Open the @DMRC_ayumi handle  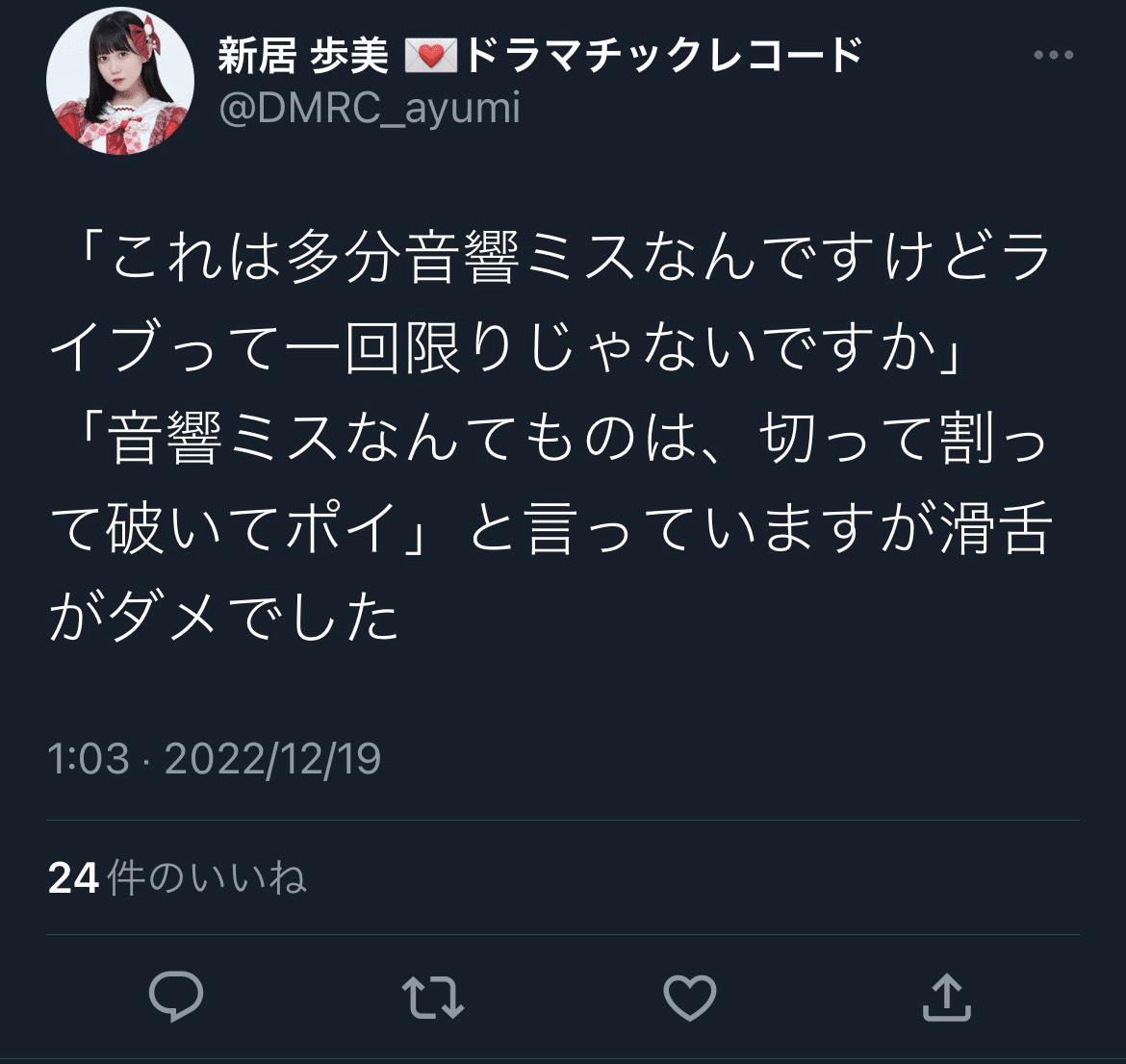(x=370, y=109)
